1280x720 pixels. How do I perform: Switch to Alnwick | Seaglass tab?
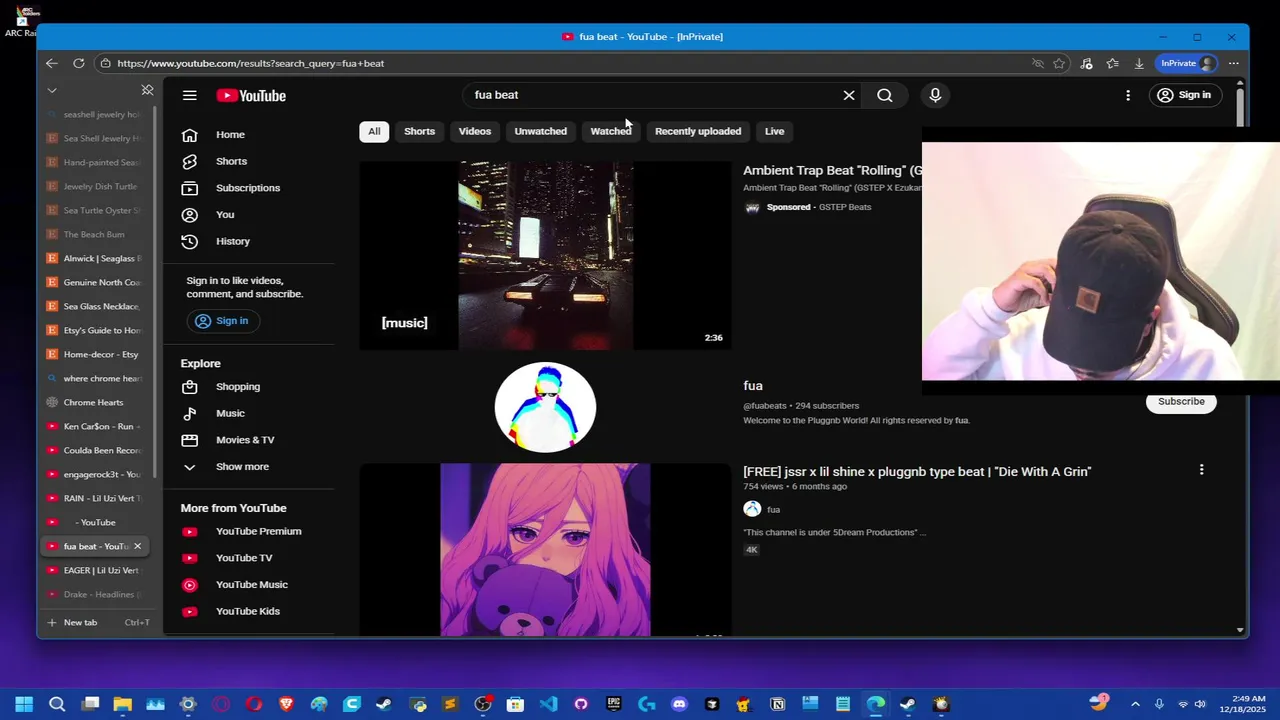click(x=97, y=258)
